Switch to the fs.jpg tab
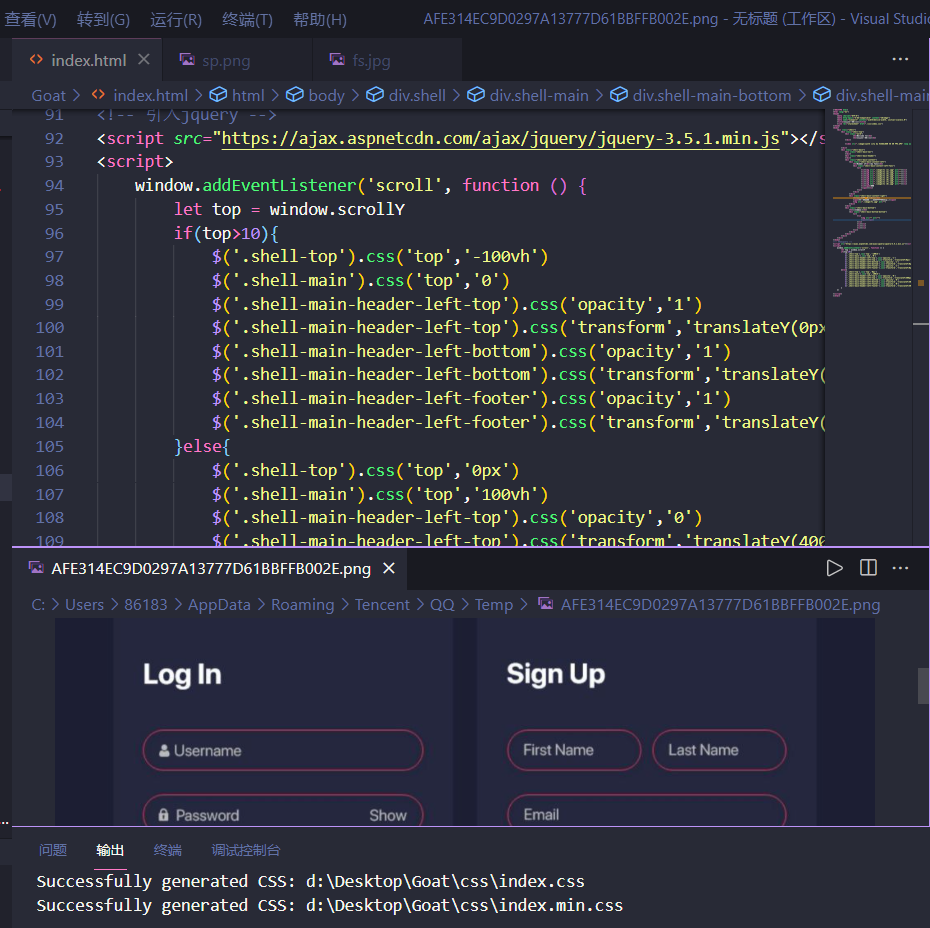This screenshot has width=930, height=928. (371, 60)
